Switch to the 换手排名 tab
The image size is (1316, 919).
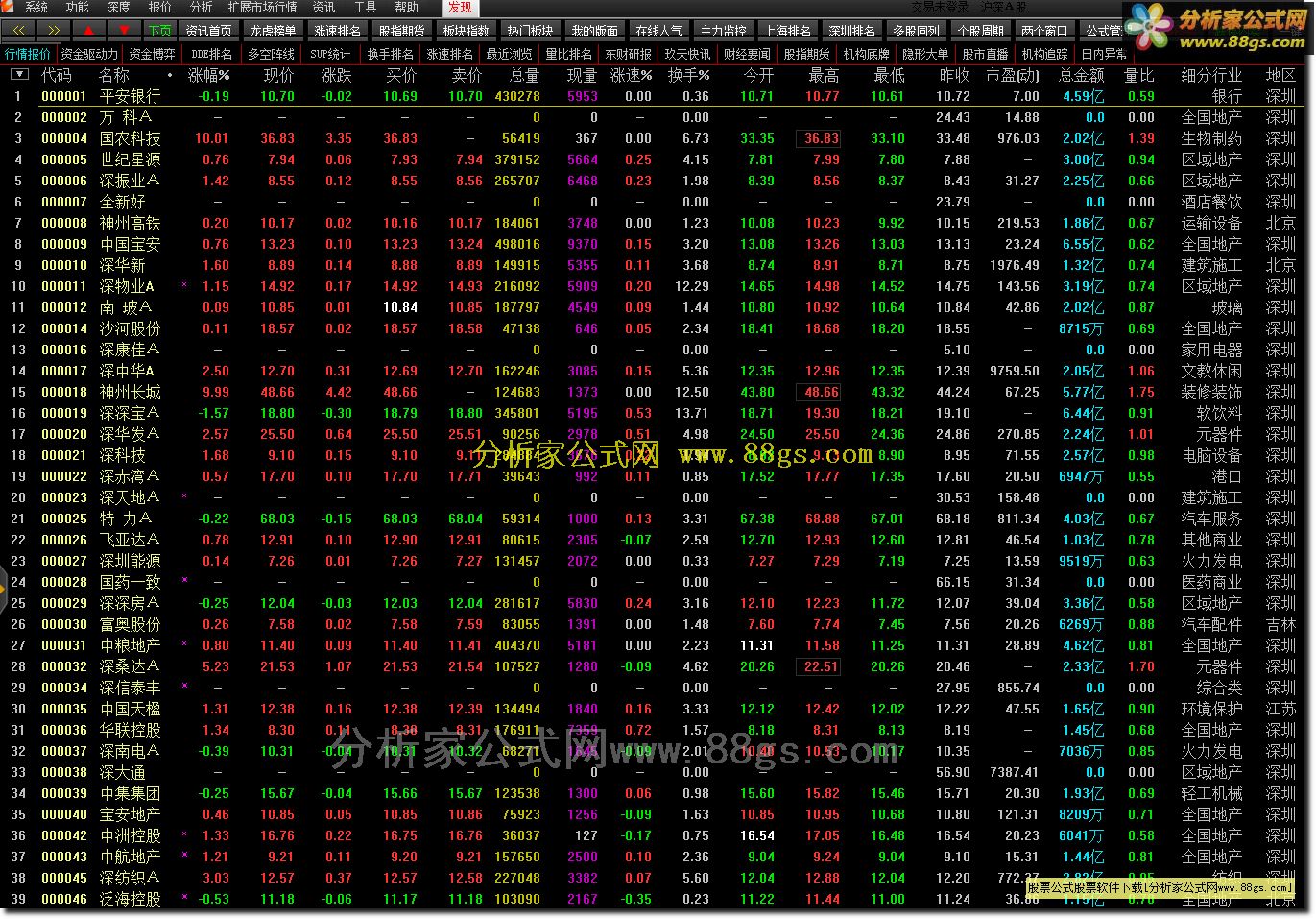tap(391, 54)
